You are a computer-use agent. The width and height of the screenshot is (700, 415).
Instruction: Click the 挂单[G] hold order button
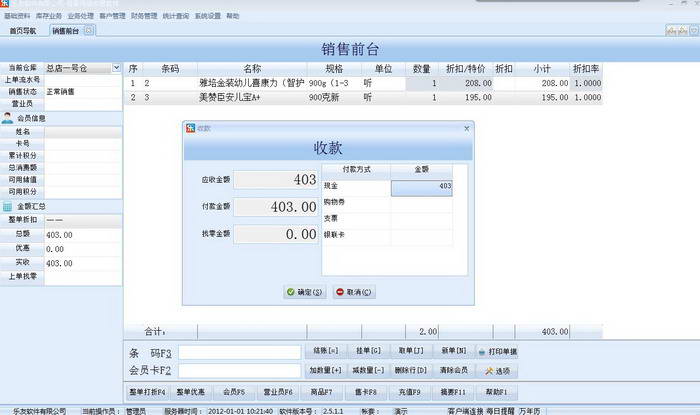(x=368, y=351)
